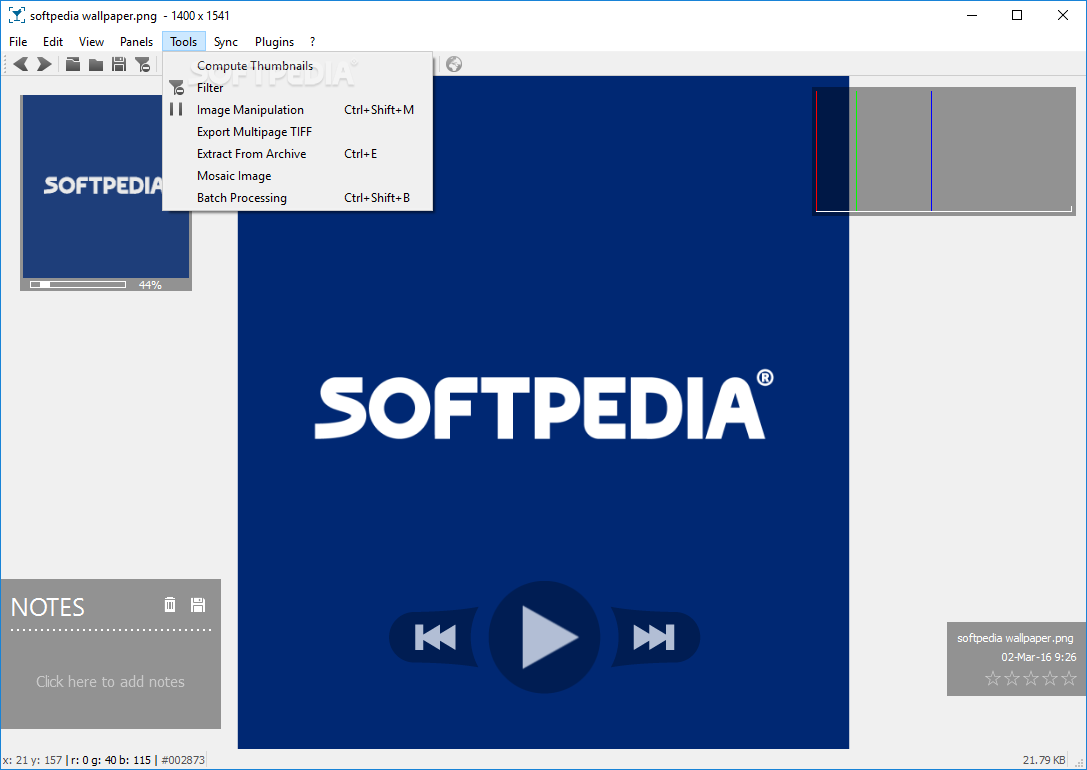This screenshot has width=1087, height=770.
Task: Rate the image two stars
Action: point(1012,678)
